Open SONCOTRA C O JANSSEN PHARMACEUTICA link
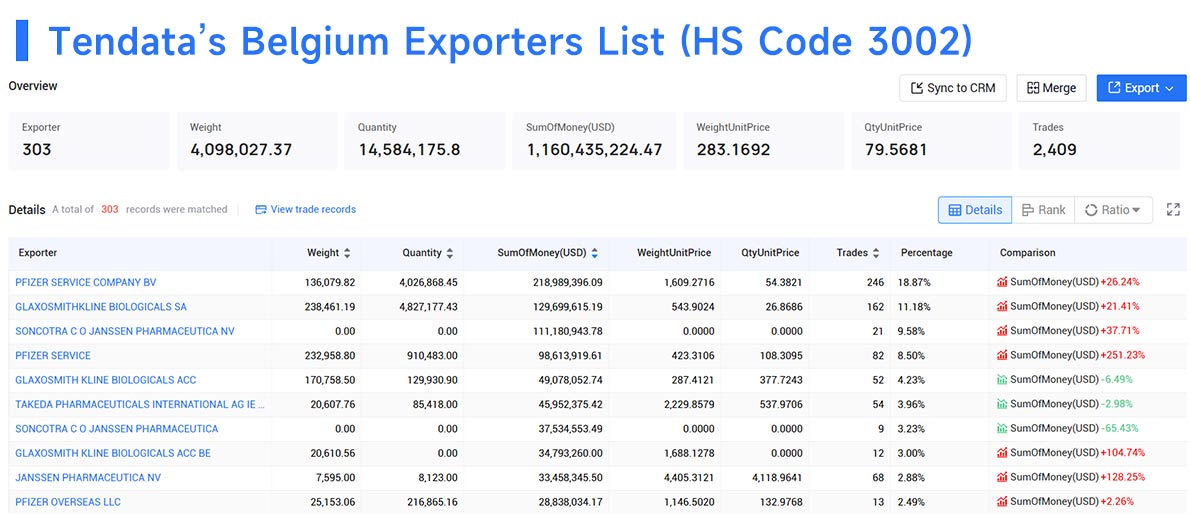1190x522 pixels. (117, 429)
